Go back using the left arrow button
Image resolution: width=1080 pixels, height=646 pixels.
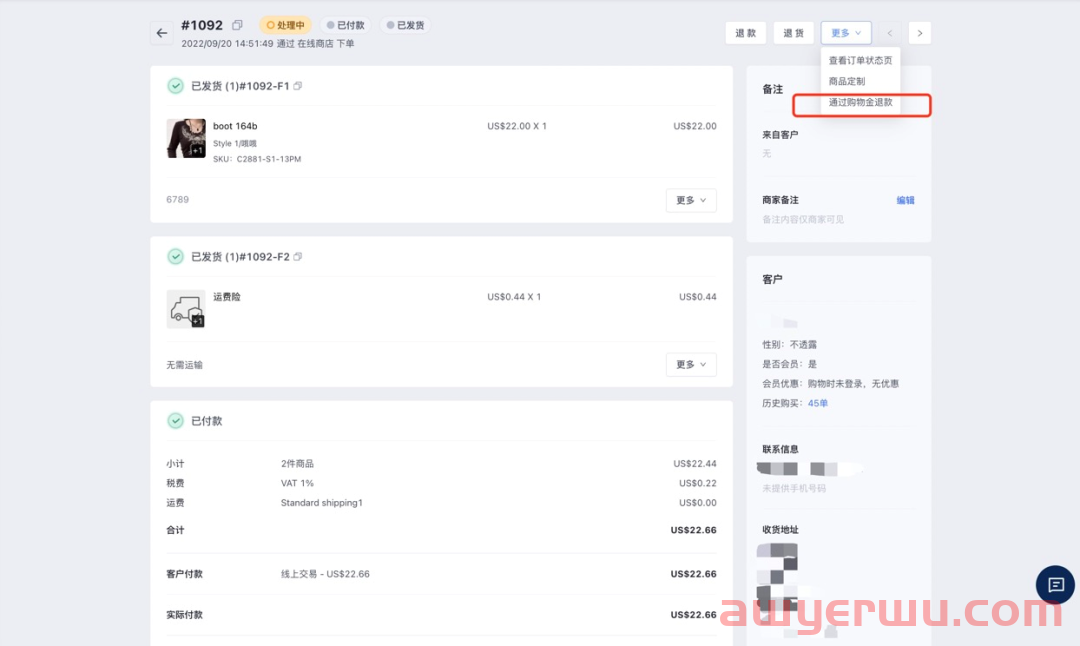(161, 33)
